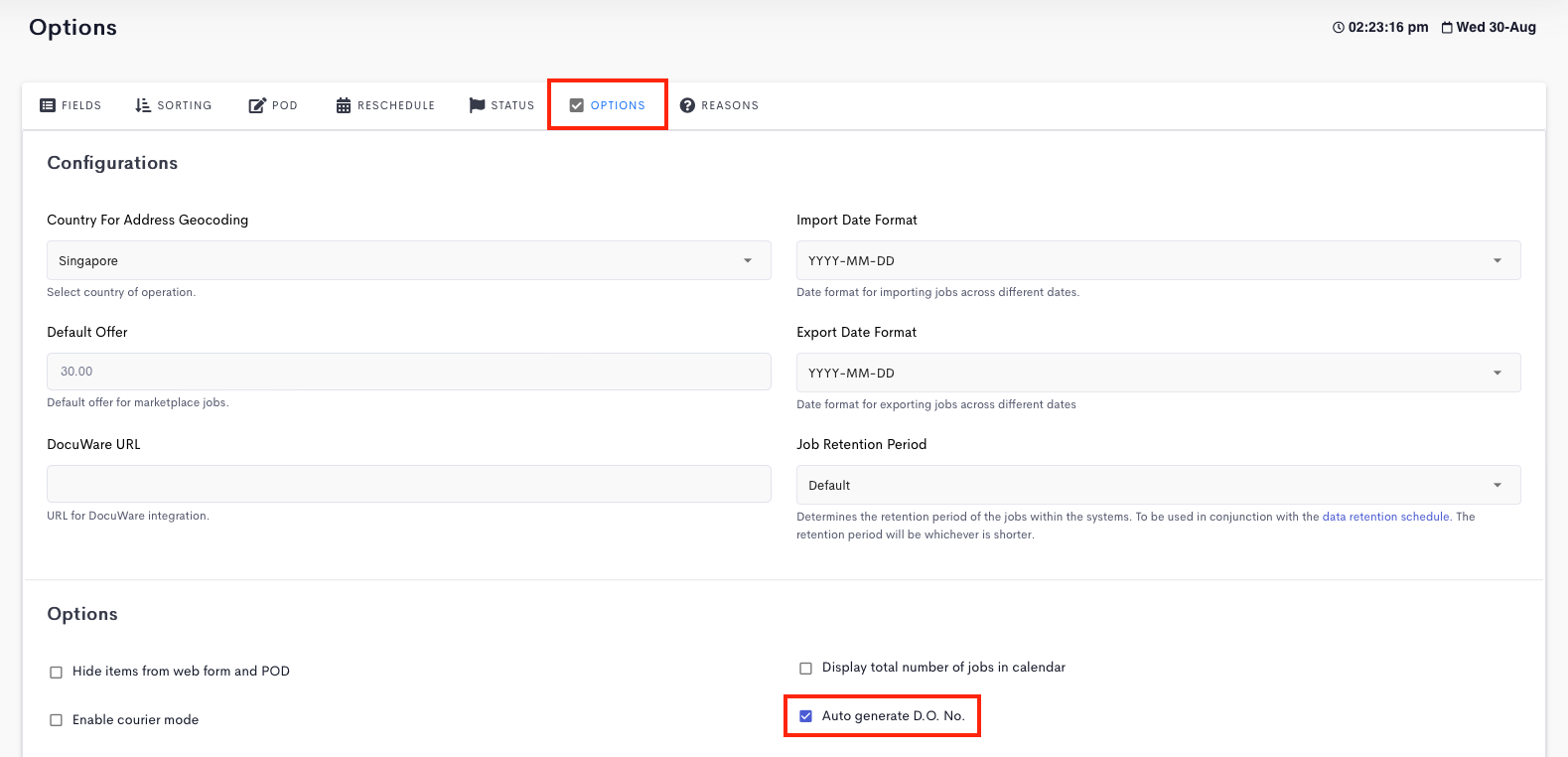This screenshot has height=757, width=1568.
Task: Click the 02:23:16 pm time display
Action: click(x=1388, y=28)
